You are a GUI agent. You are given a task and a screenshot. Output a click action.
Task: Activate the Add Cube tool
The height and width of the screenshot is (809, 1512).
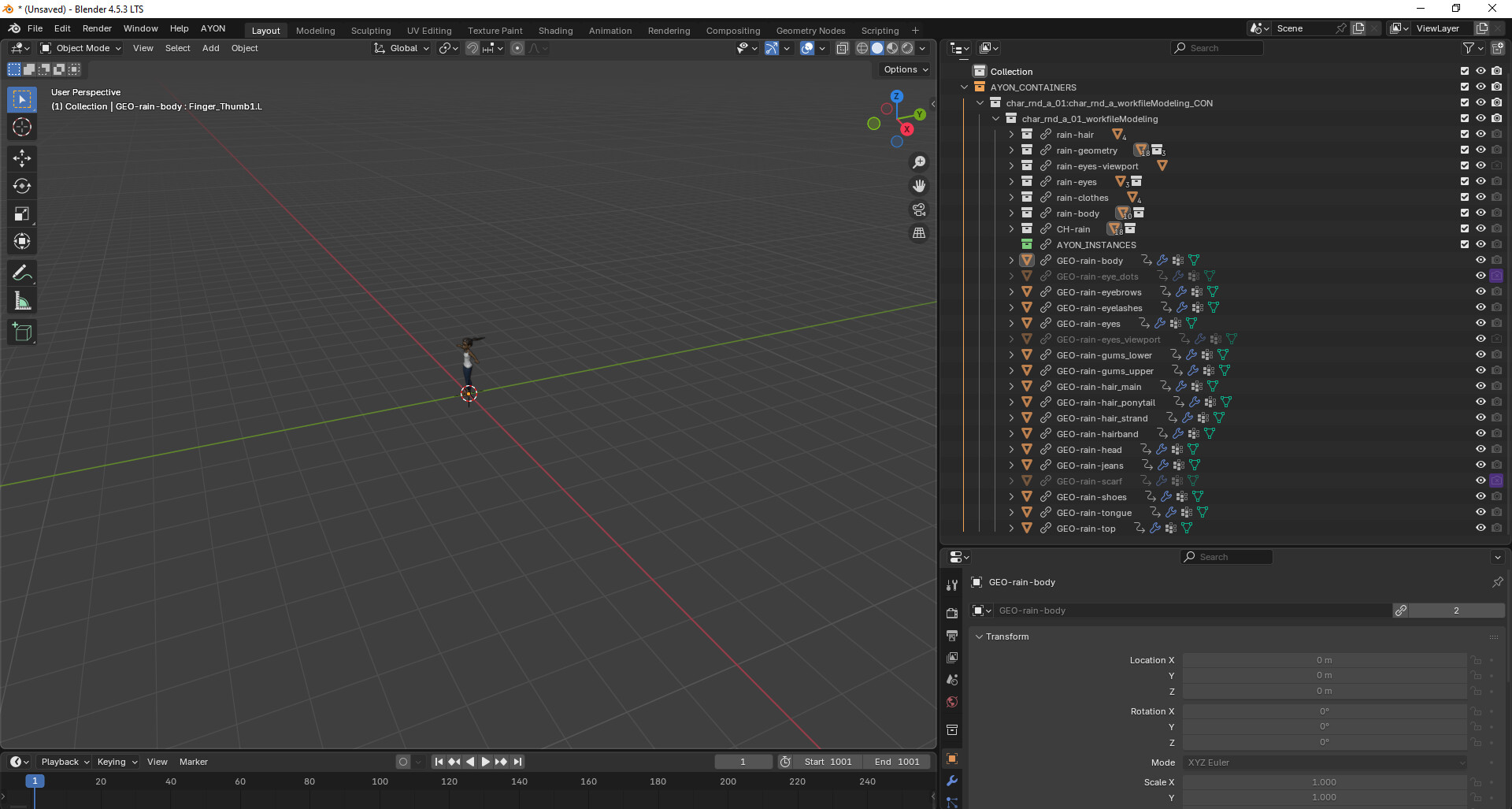pyautogui.click(x=22, y=332)
